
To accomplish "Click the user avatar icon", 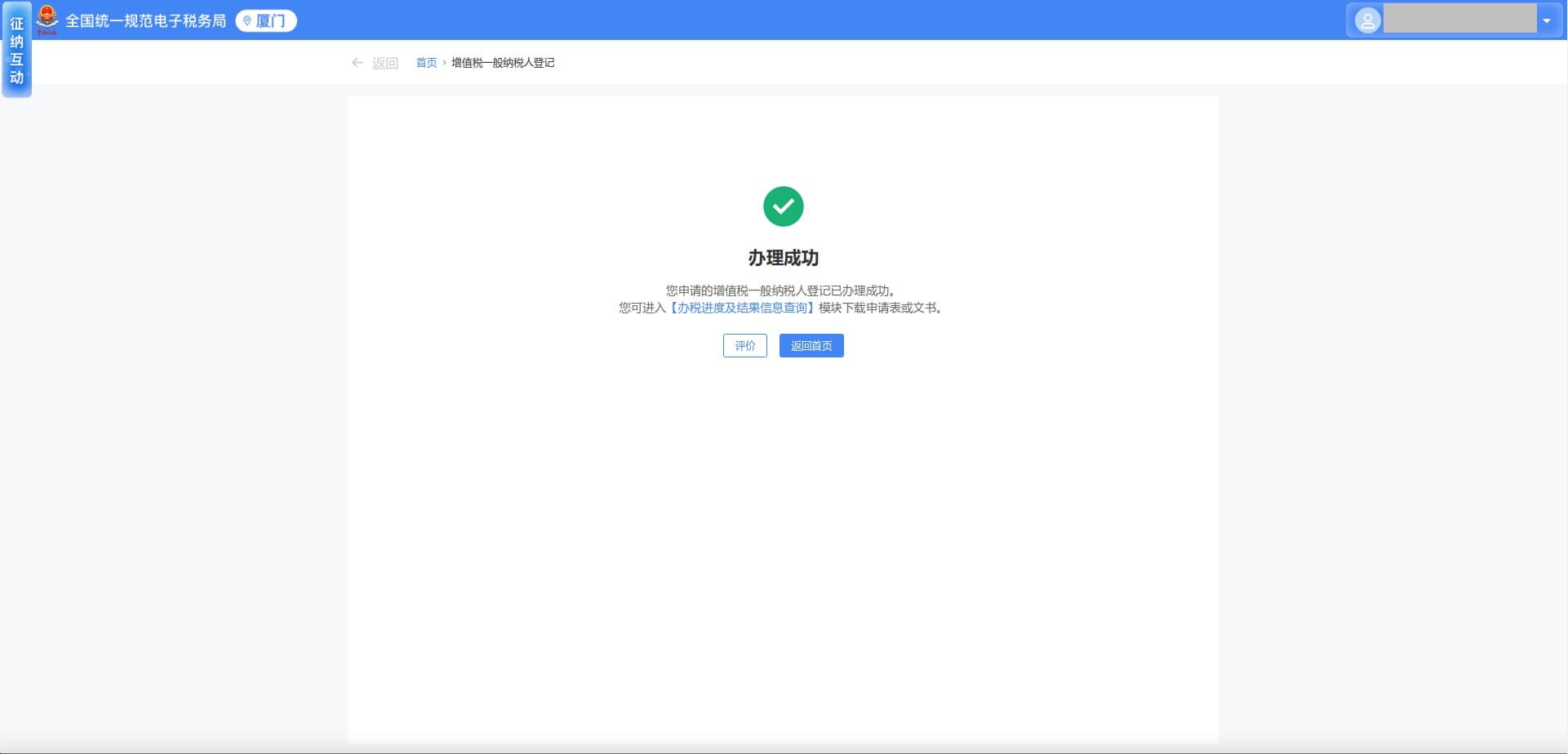I will click(1367, 20).
